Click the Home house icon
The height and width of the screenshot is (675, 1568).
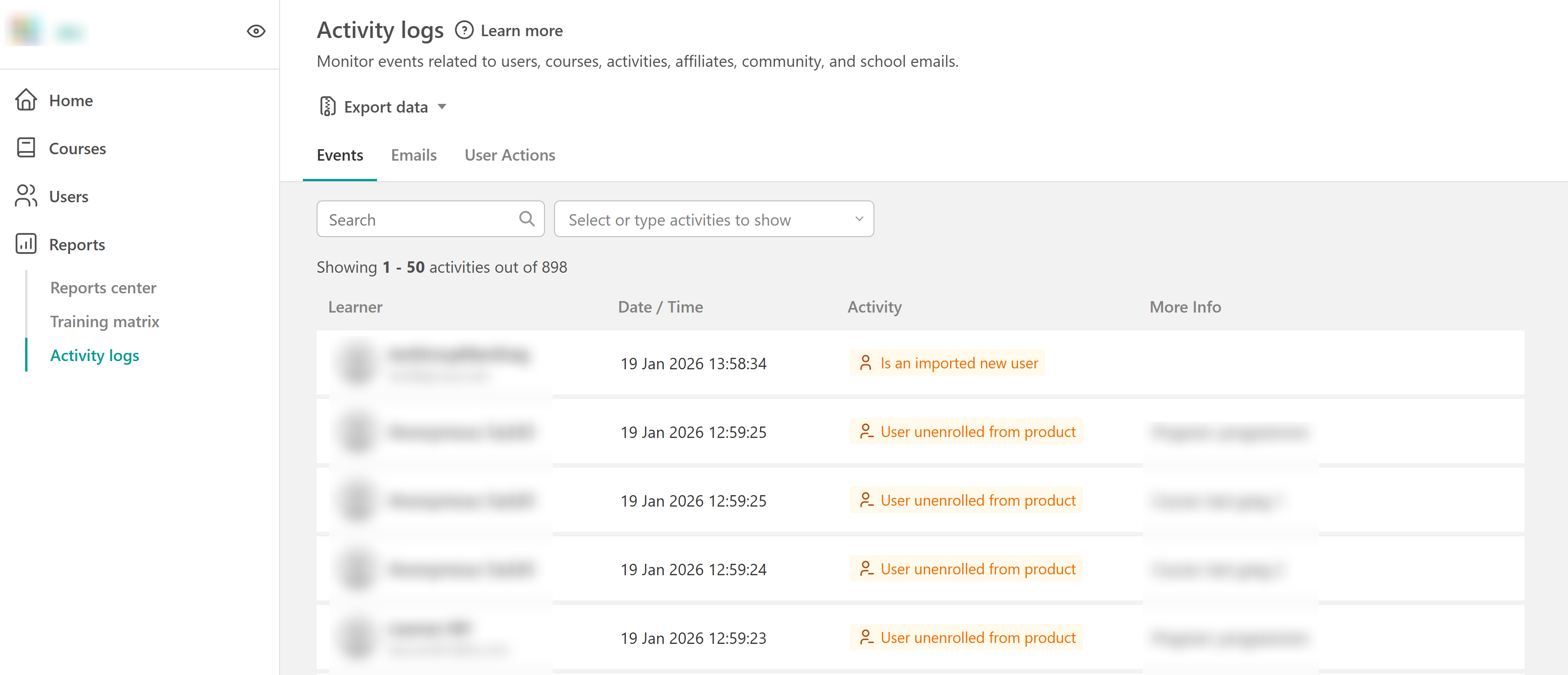pos(26,100)
